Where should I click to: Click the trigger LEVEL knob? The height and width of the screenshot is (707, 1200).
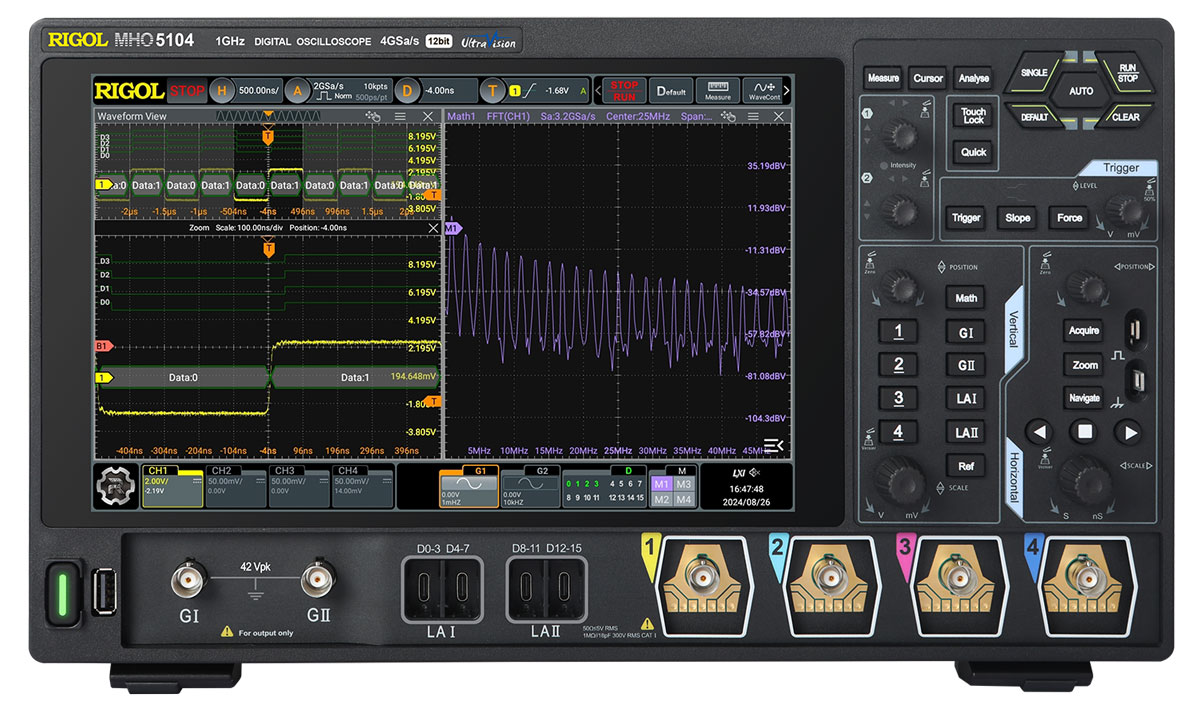click(1126, 213)
